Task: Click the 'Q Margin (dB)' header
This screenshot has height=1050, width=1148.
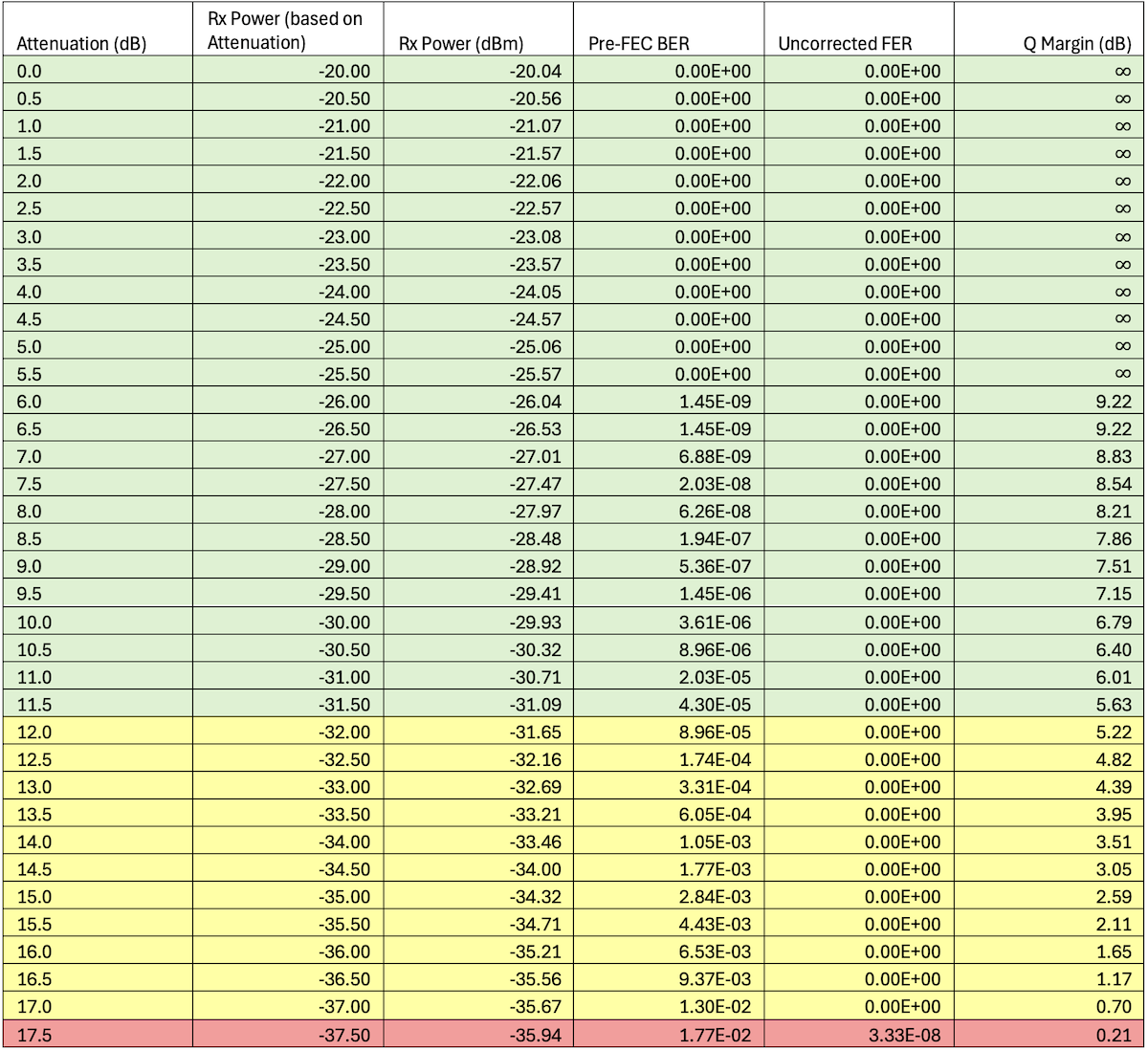Action: pyautogui.click(x=1049, y=30)
